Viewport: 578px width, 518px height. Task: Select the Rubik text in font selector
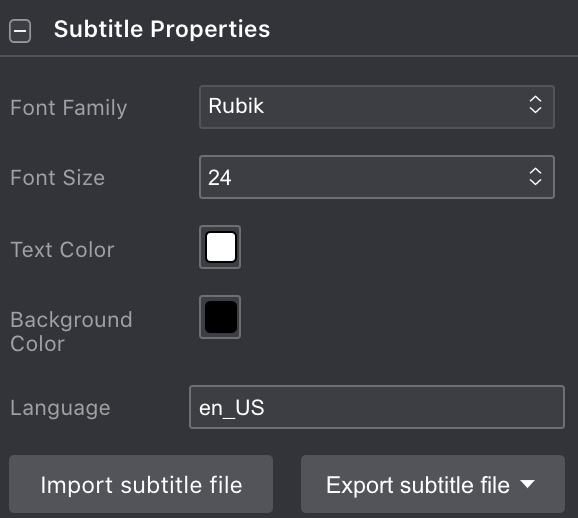click(x=236, y=106)
